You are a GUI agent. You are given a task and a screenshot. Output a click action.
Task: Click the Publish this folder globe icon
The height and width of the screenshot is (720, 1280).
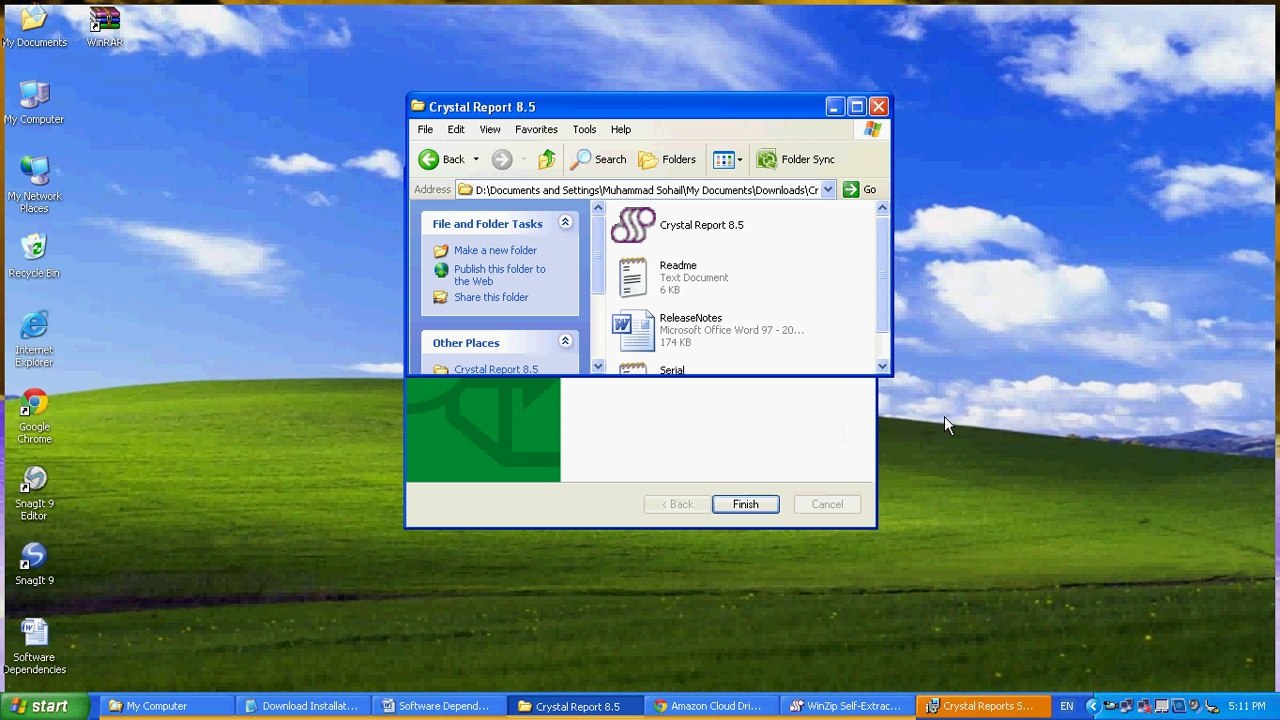click(441, 270)
